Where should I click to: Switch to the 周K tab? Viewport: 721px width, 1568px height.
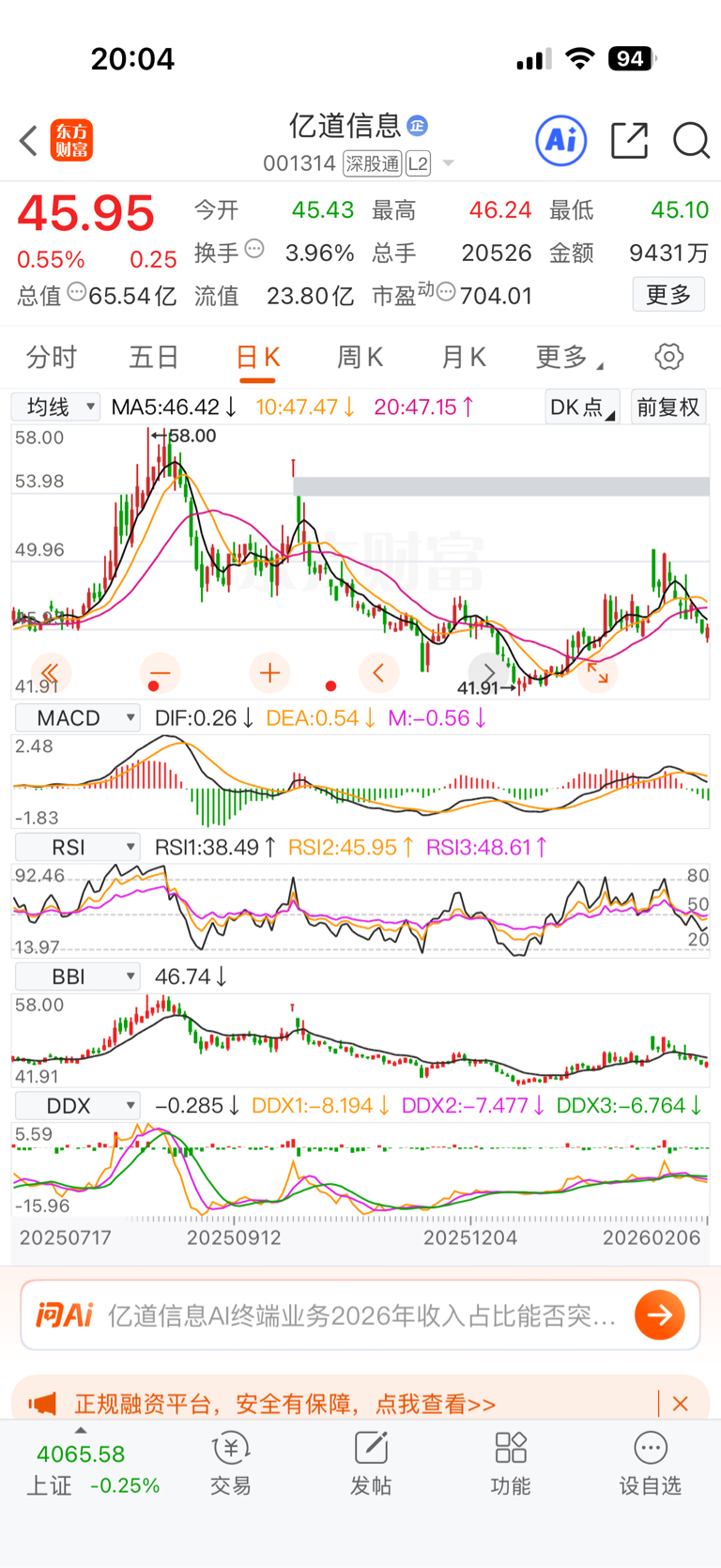coord(360,357)
